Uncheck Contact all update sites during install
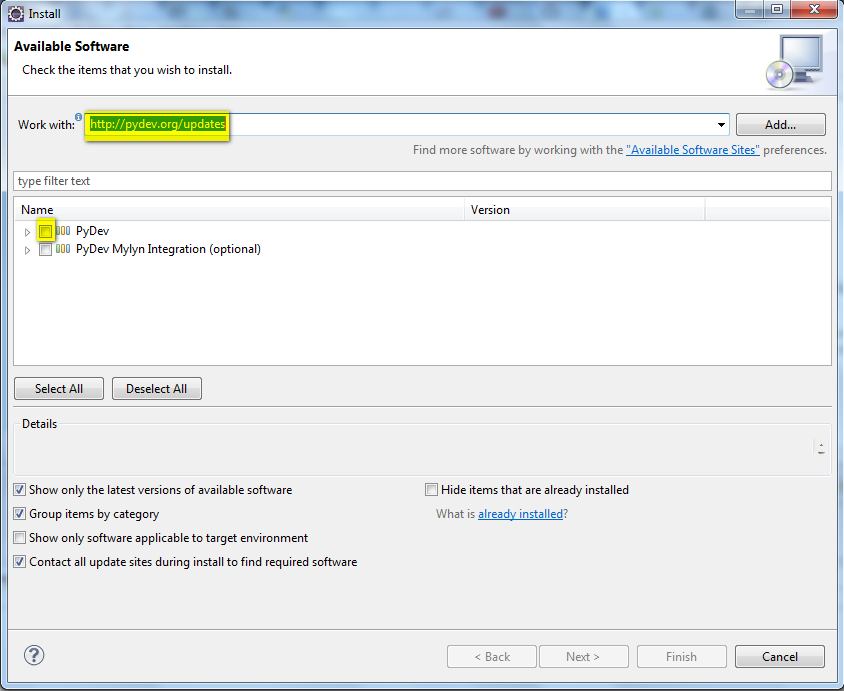Viewport: 844px width, 691px height. click(19, 561)
